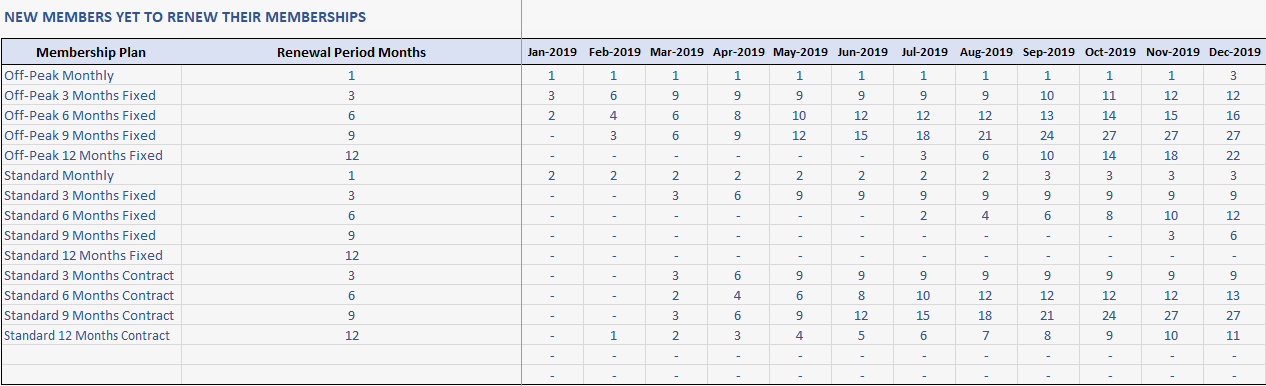This screenshot has height=386, width=1266.
Task: Click Feb-2019 value 1 for Standard 12 Months Contract
Action: click(613, 335)
